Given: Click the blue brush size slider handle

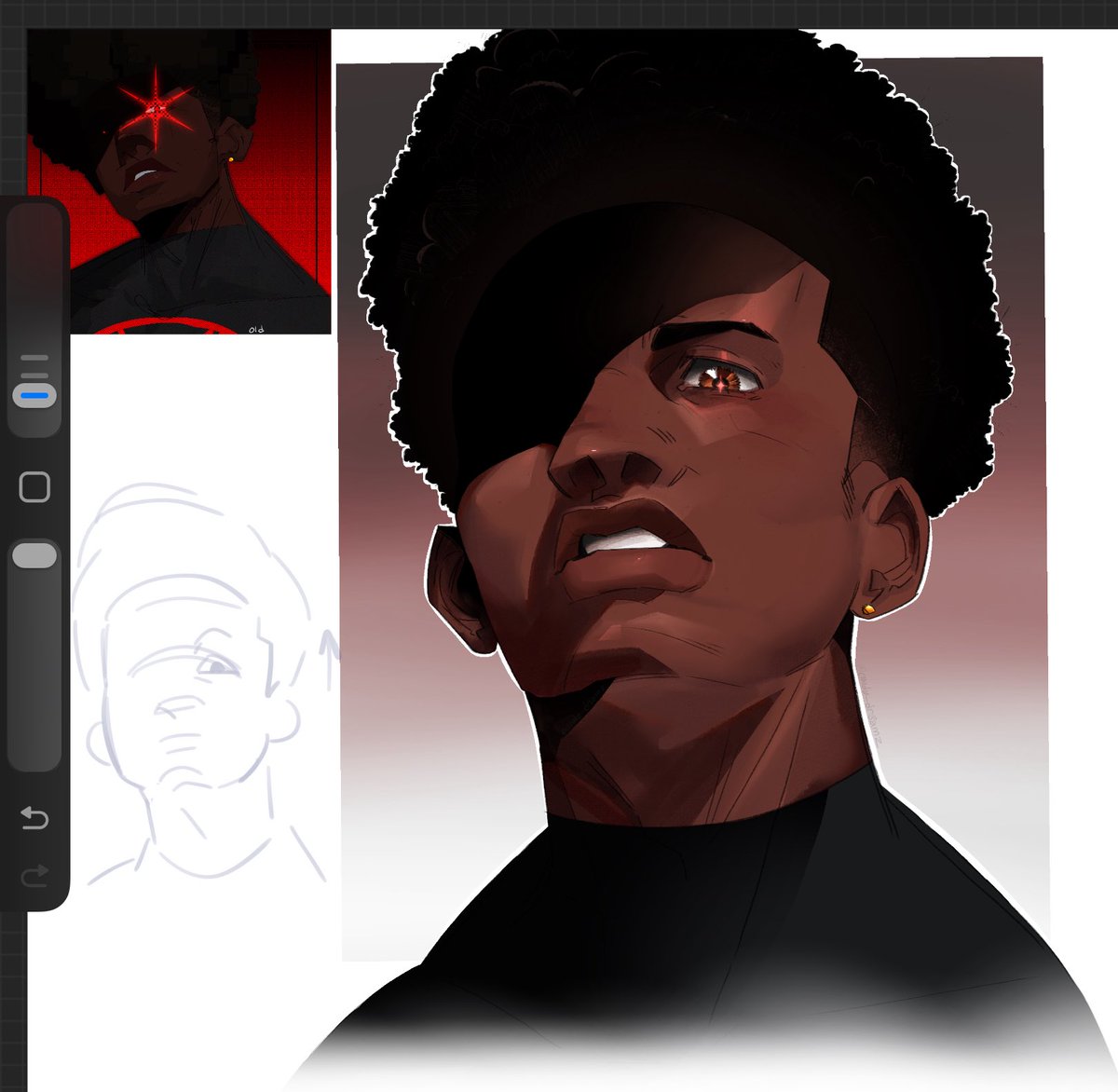Looking at the screenshot, I should click(x=34, y=395).
